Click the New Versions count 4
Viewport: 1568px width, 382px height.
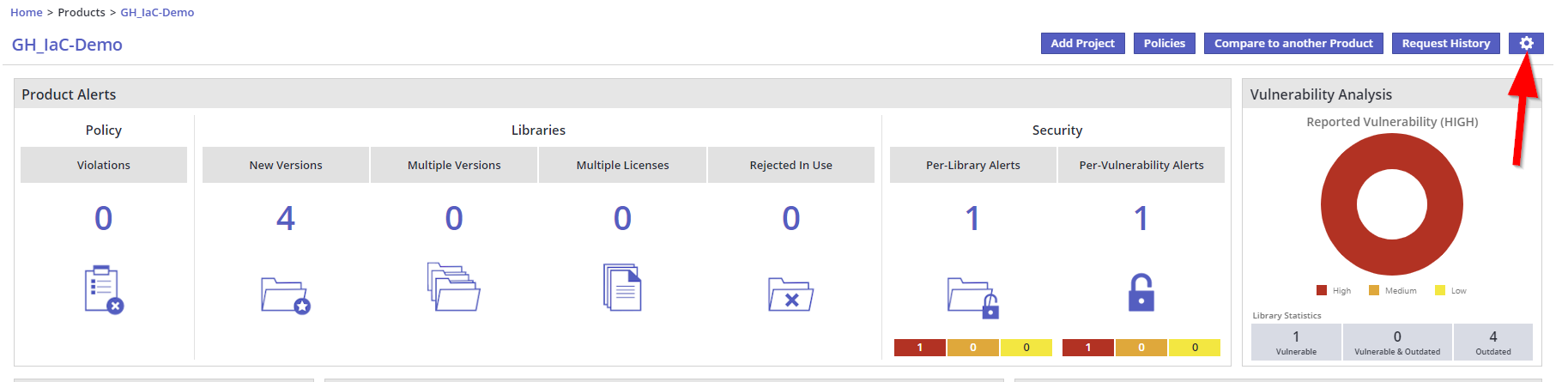point(286,219)
